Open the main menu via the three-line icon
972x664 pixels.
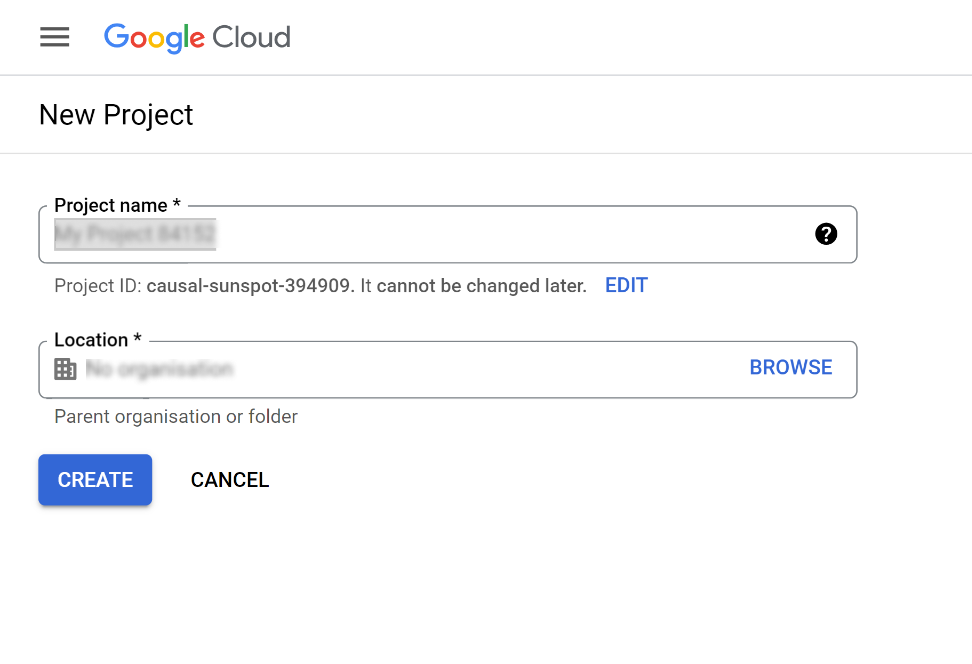pos(54,37)
